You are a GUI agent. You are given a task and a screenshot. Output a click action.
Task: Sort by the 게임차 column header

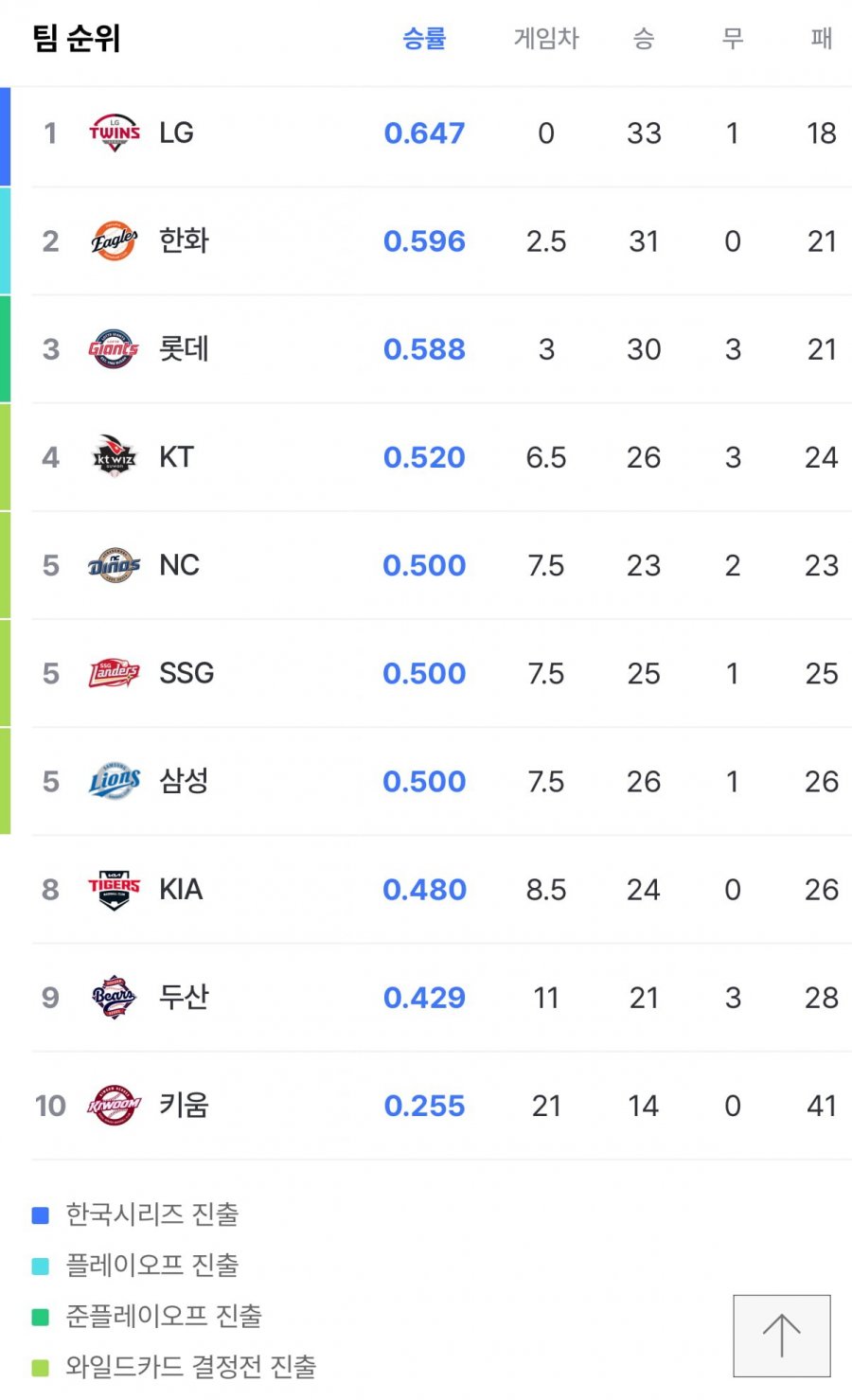coord(546,38)
